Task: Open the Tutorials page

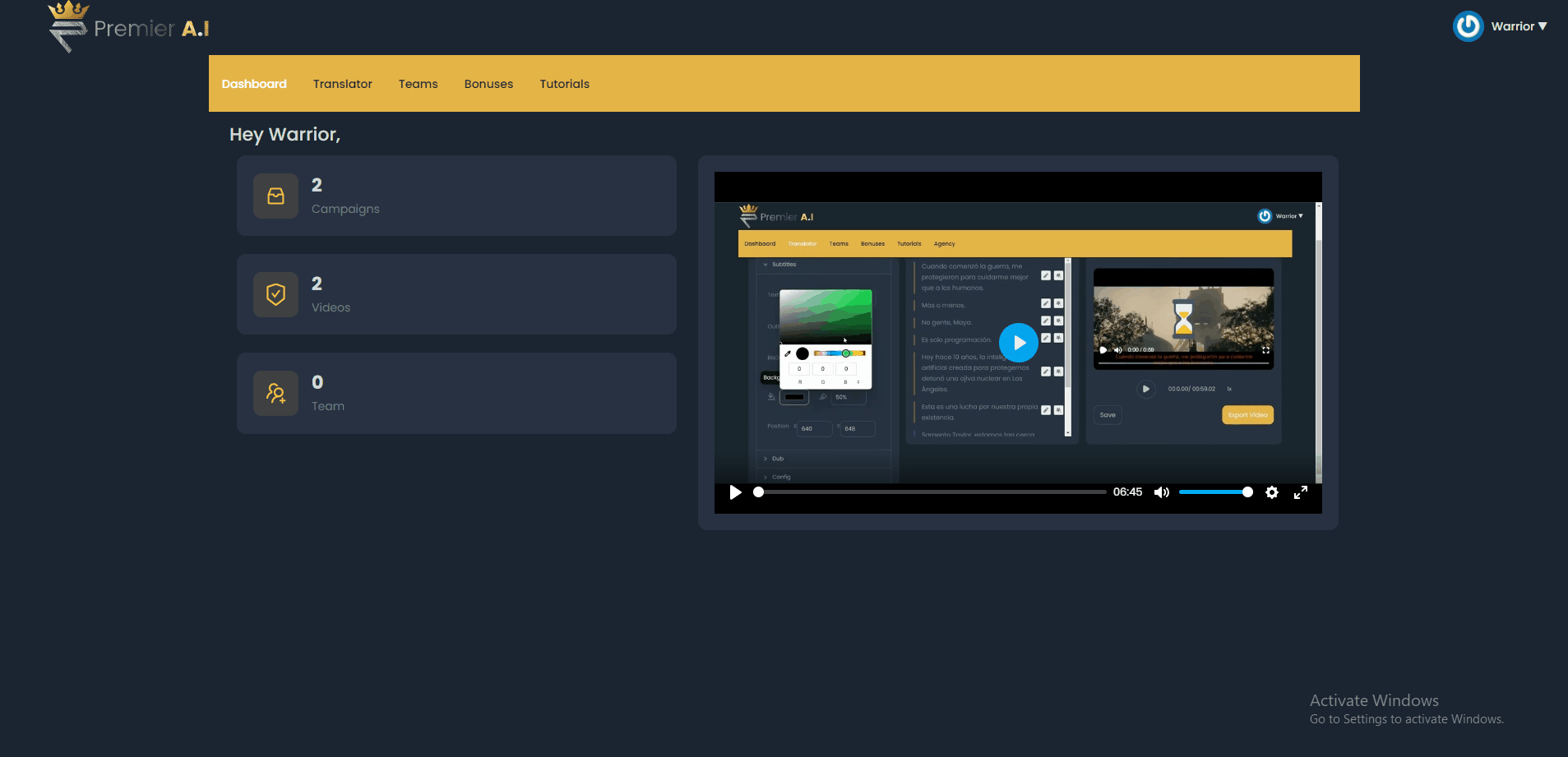Action: [564, 84]
